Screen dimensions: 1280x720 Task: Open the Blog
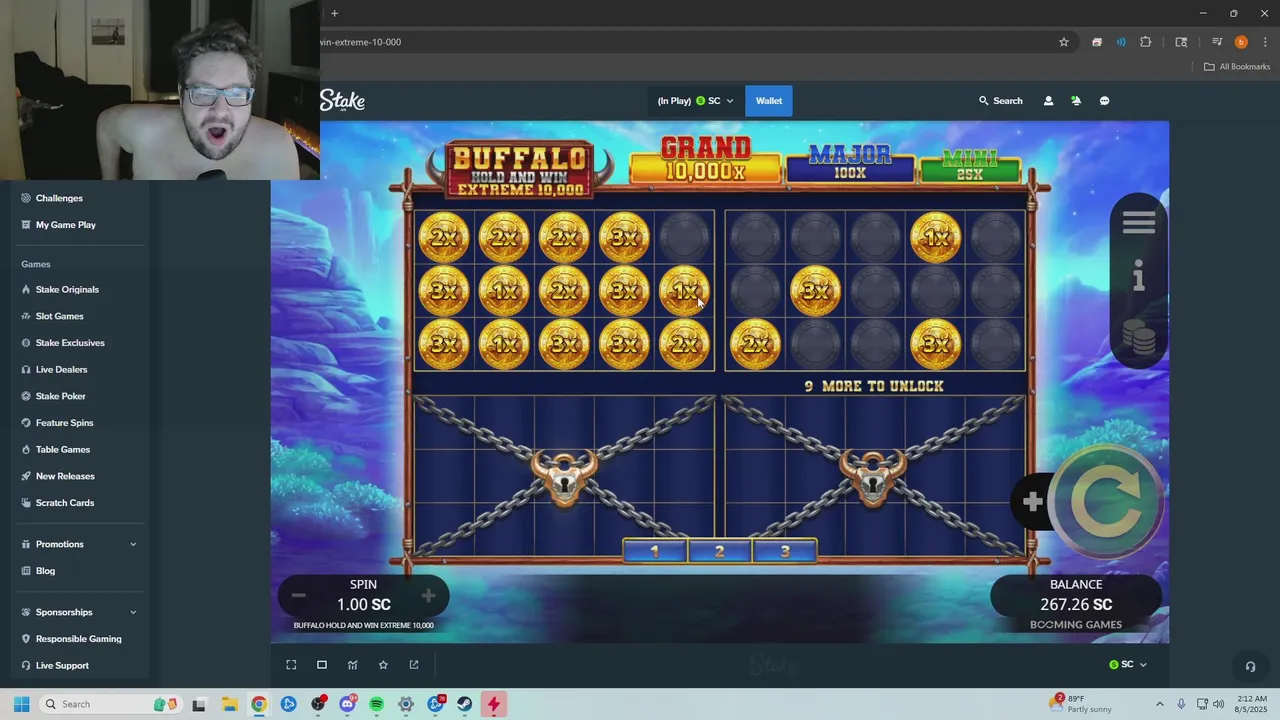[x=45, y=571]
